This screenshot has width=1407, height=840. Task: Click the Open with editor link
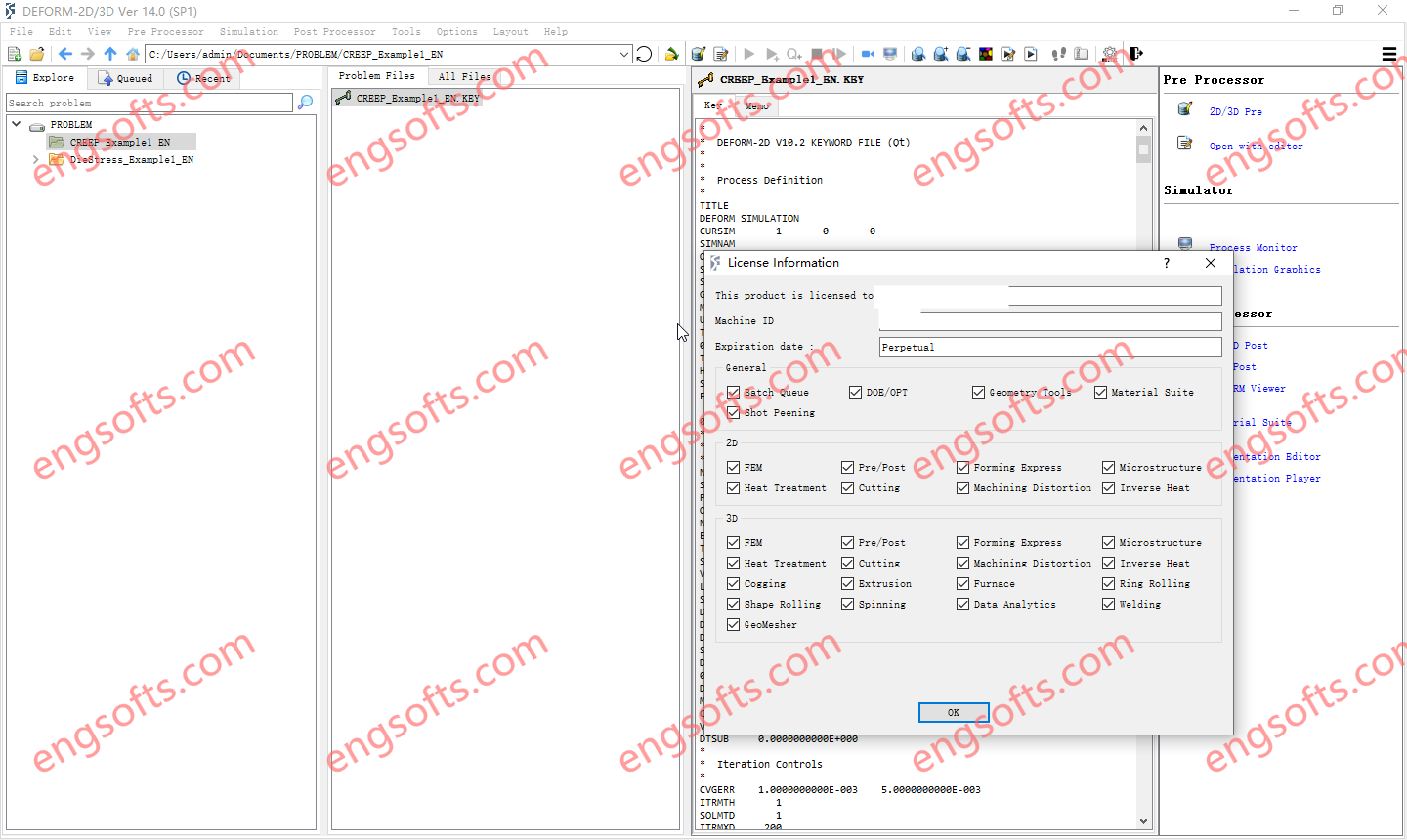click(1256, 146)
